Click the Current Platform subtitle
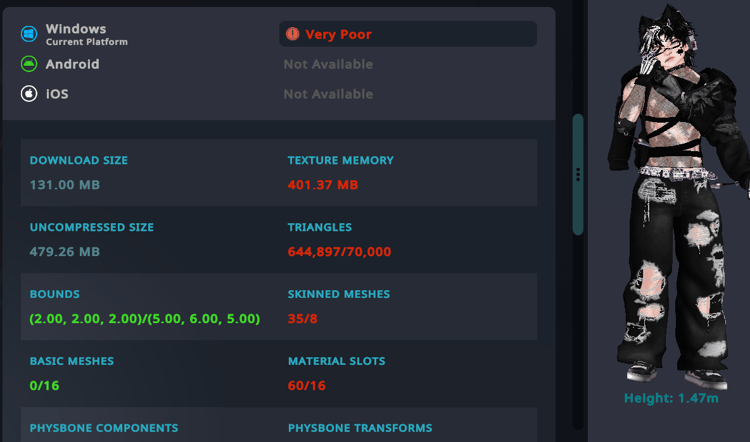Image resolution: width=750 pixels, height=442 pixels. 87,42
